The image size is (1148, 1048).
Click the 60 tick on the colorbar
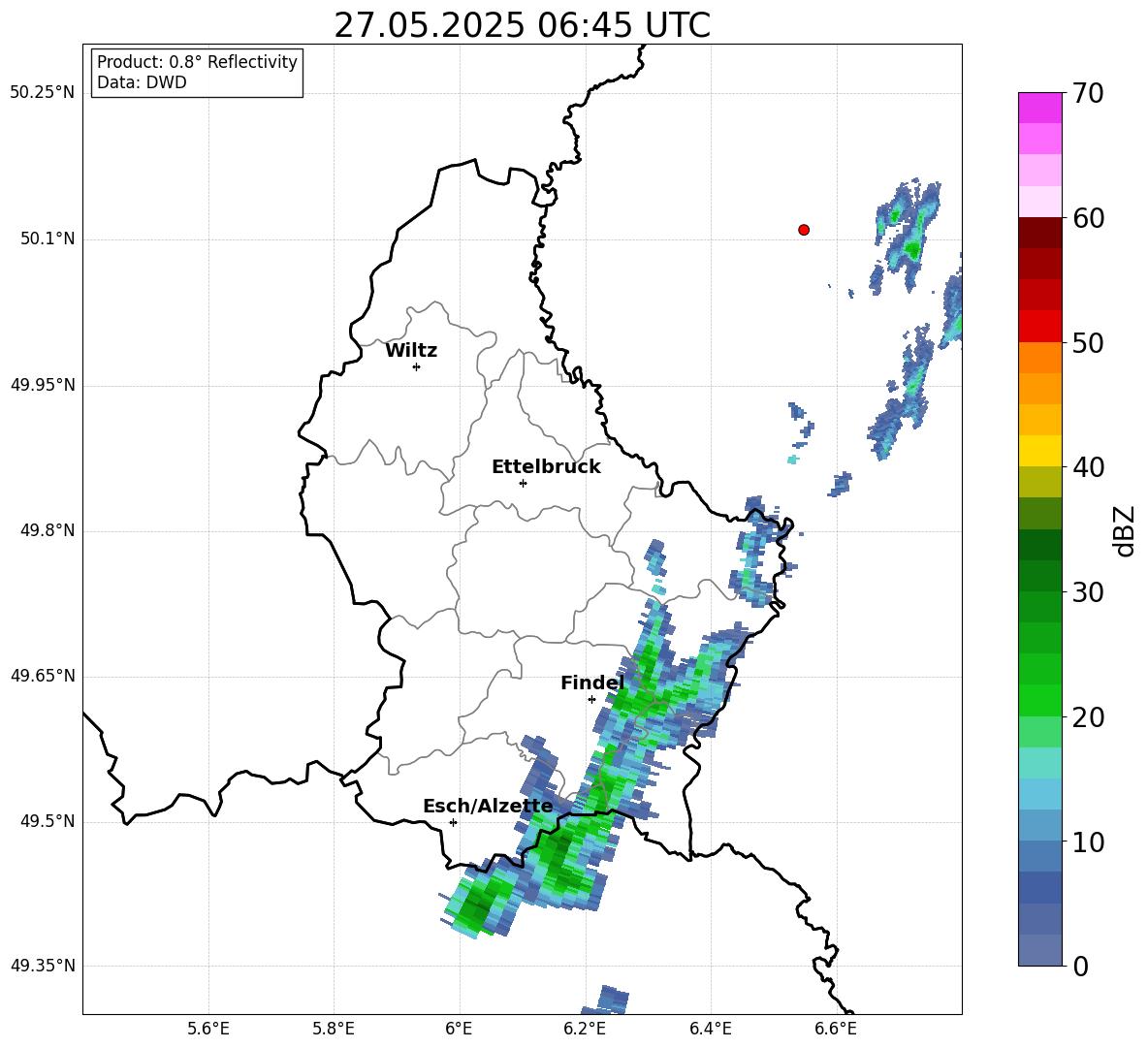click(x=1088, y=218)
